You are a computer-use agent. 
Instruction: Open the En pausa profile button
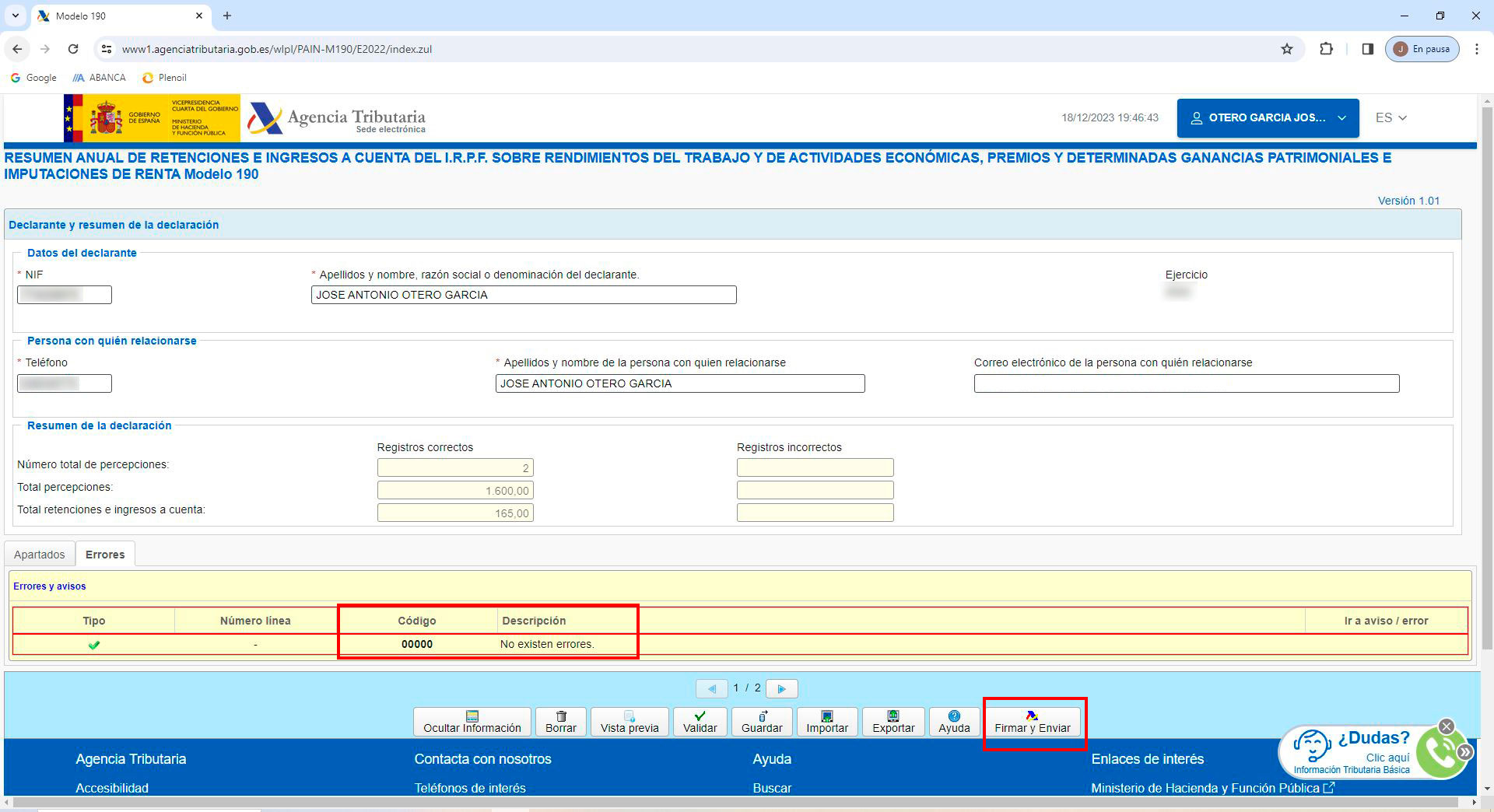point(1422,49)
